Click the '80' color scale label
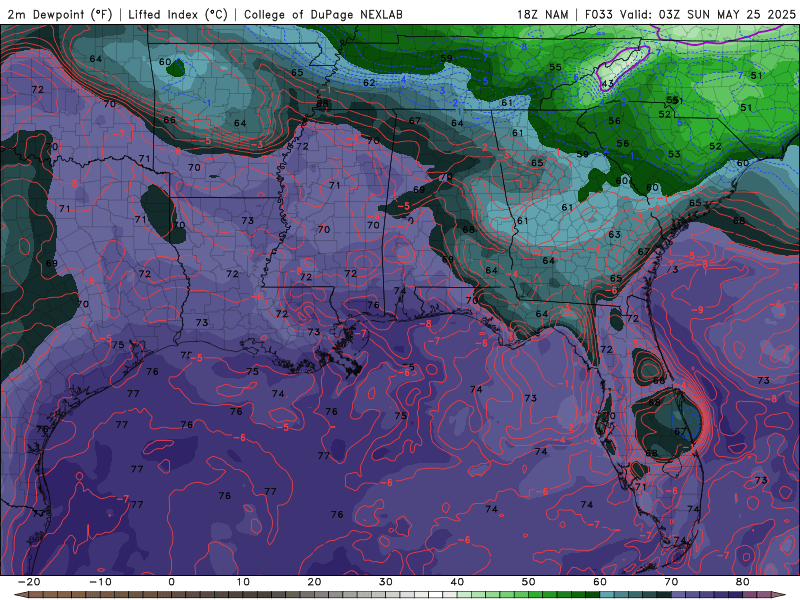Image resolution: width=800 pixels, height=600 pixels. pyautogui.click(x=743, y=582)
